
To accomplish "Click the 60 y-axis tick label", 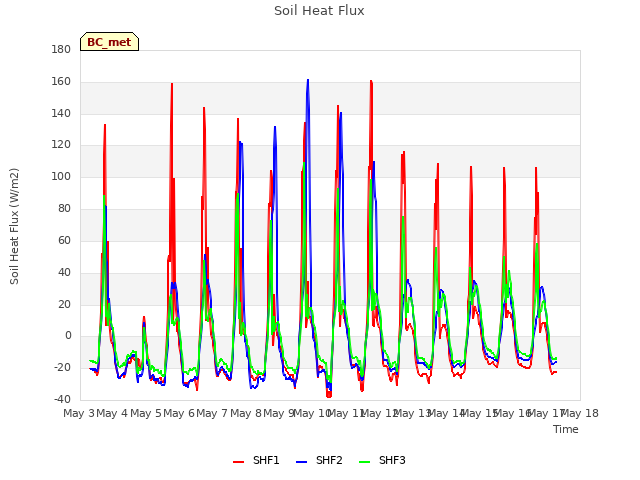I will click(64, 240).
